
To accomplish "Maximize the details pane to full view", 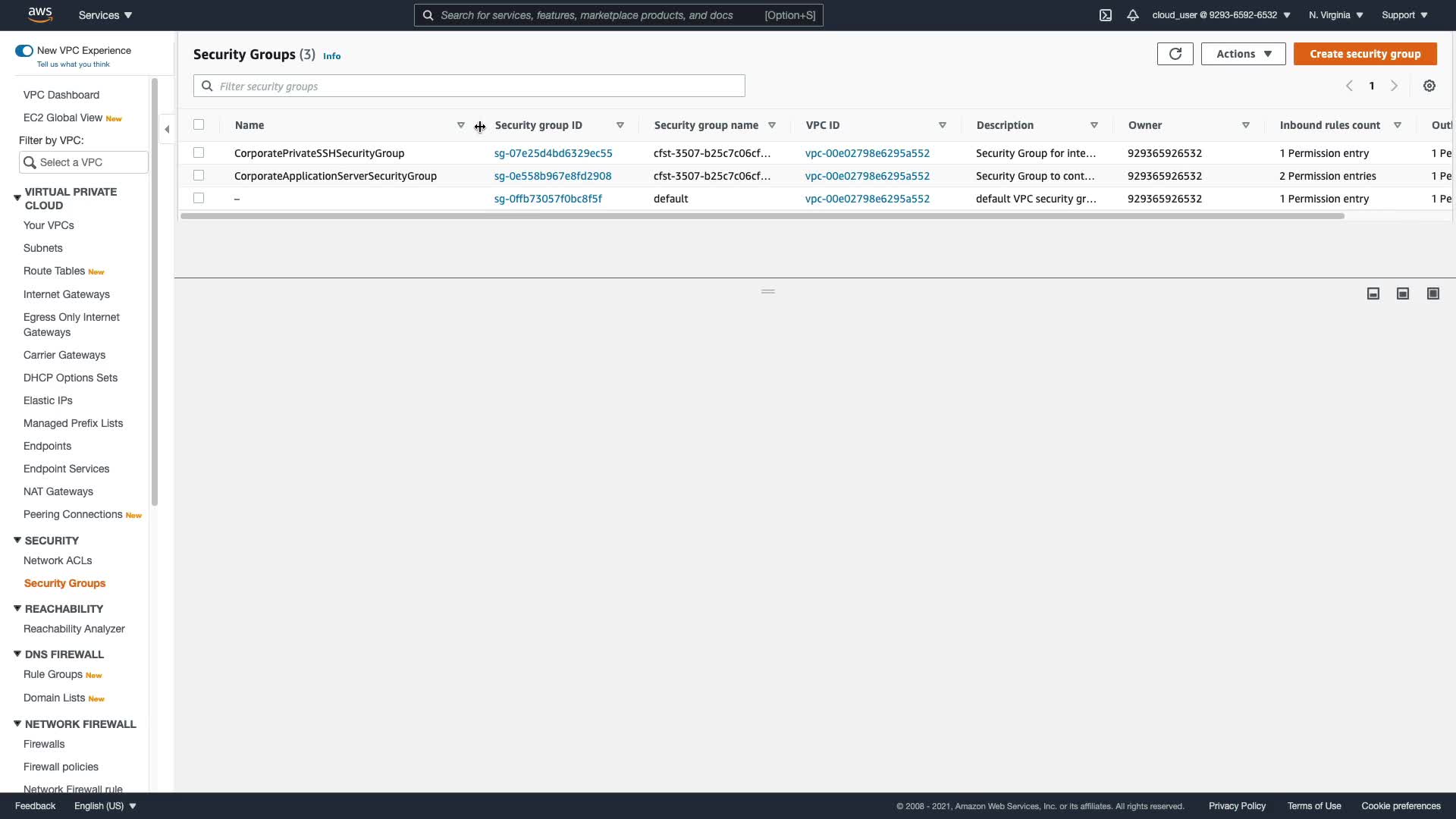I will [1433, 293].
